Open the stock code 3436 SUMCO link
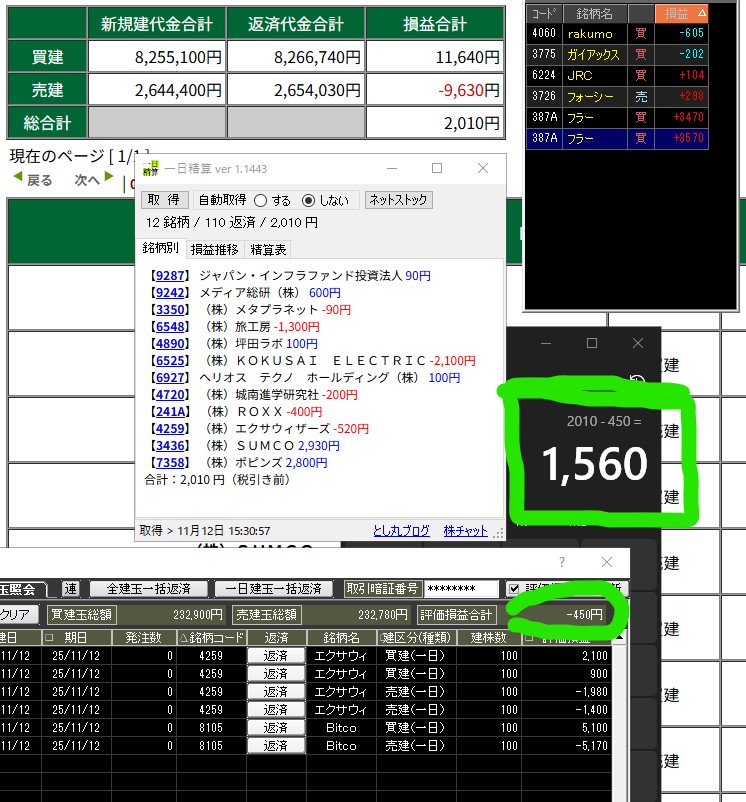The height and width of the screenshot is (802, 746). (163, 444)
